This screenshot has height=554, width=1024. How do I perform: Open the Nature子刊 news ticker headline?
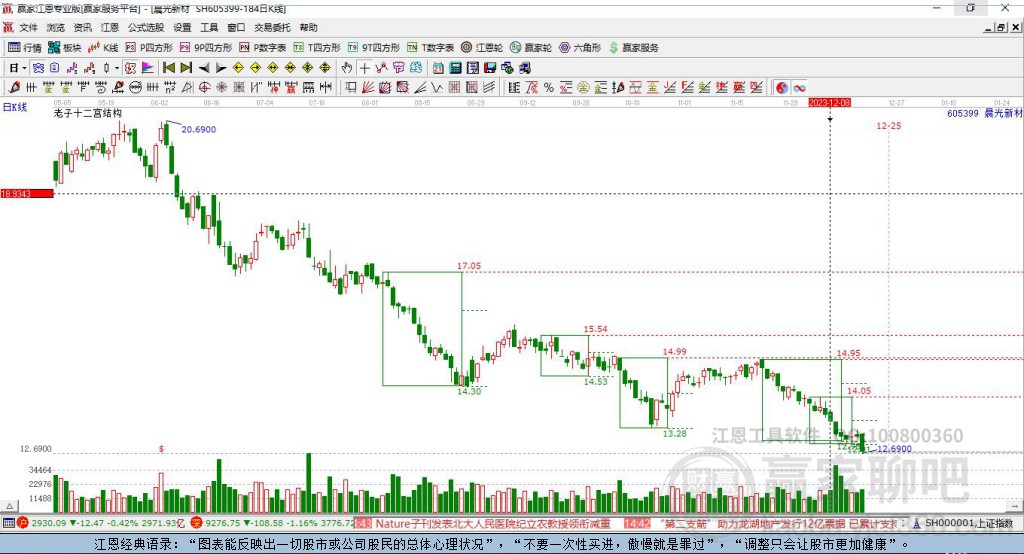coord(493,523)
